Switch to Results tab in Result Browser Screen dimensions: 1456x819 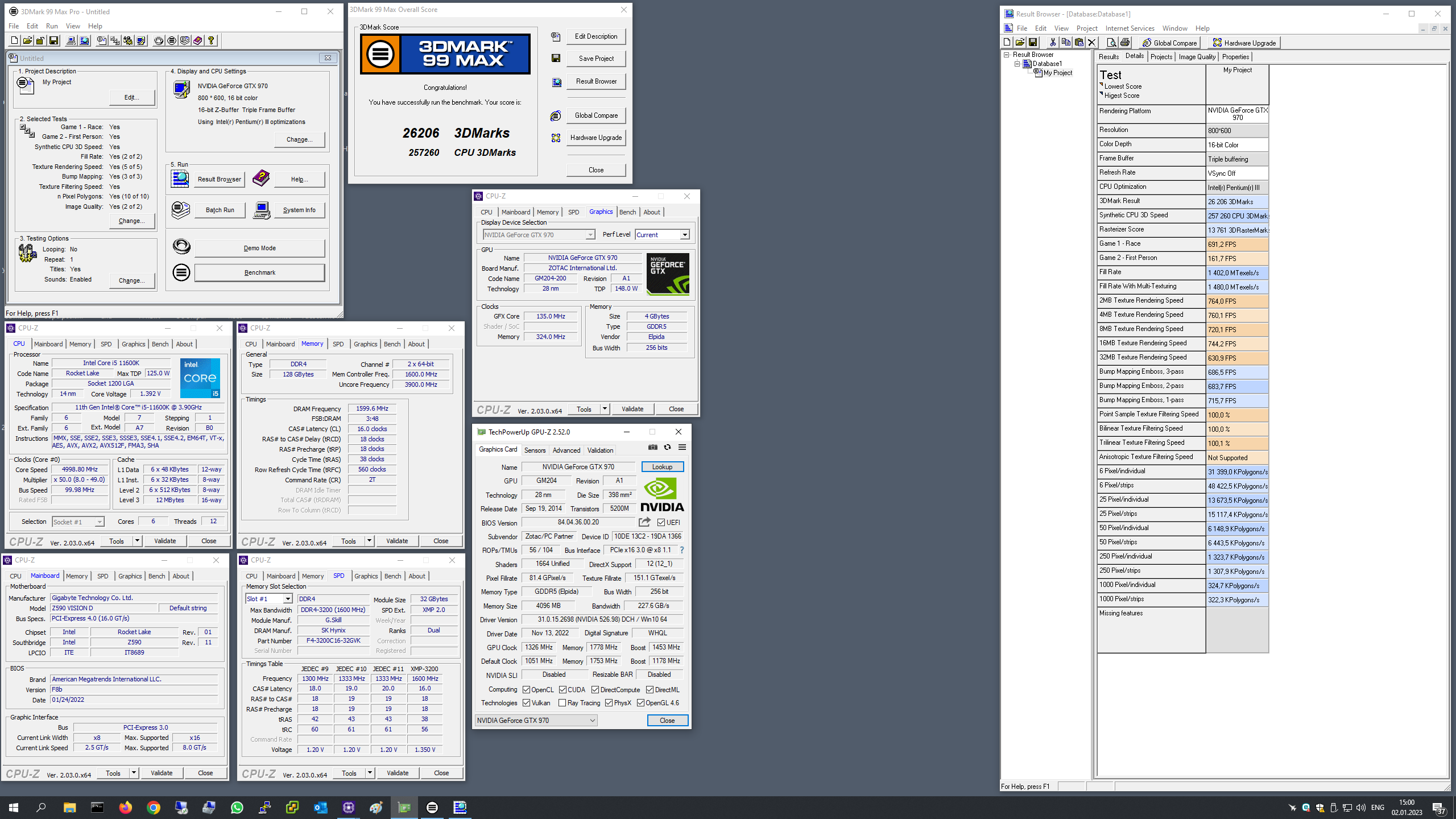click(1108, 57)
